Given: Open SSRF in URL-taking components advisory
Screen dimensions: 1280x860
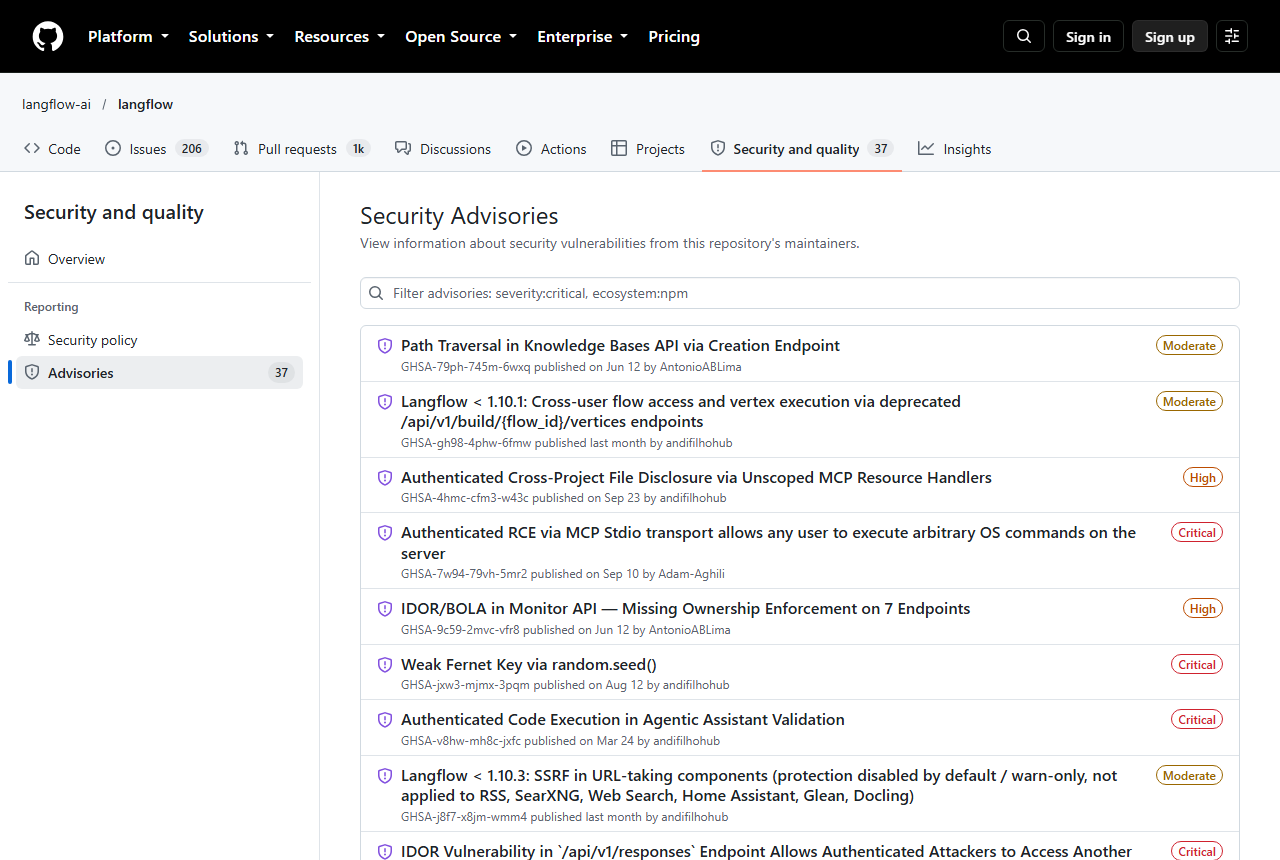Looking at the screenshot, I should pos(759,786).
